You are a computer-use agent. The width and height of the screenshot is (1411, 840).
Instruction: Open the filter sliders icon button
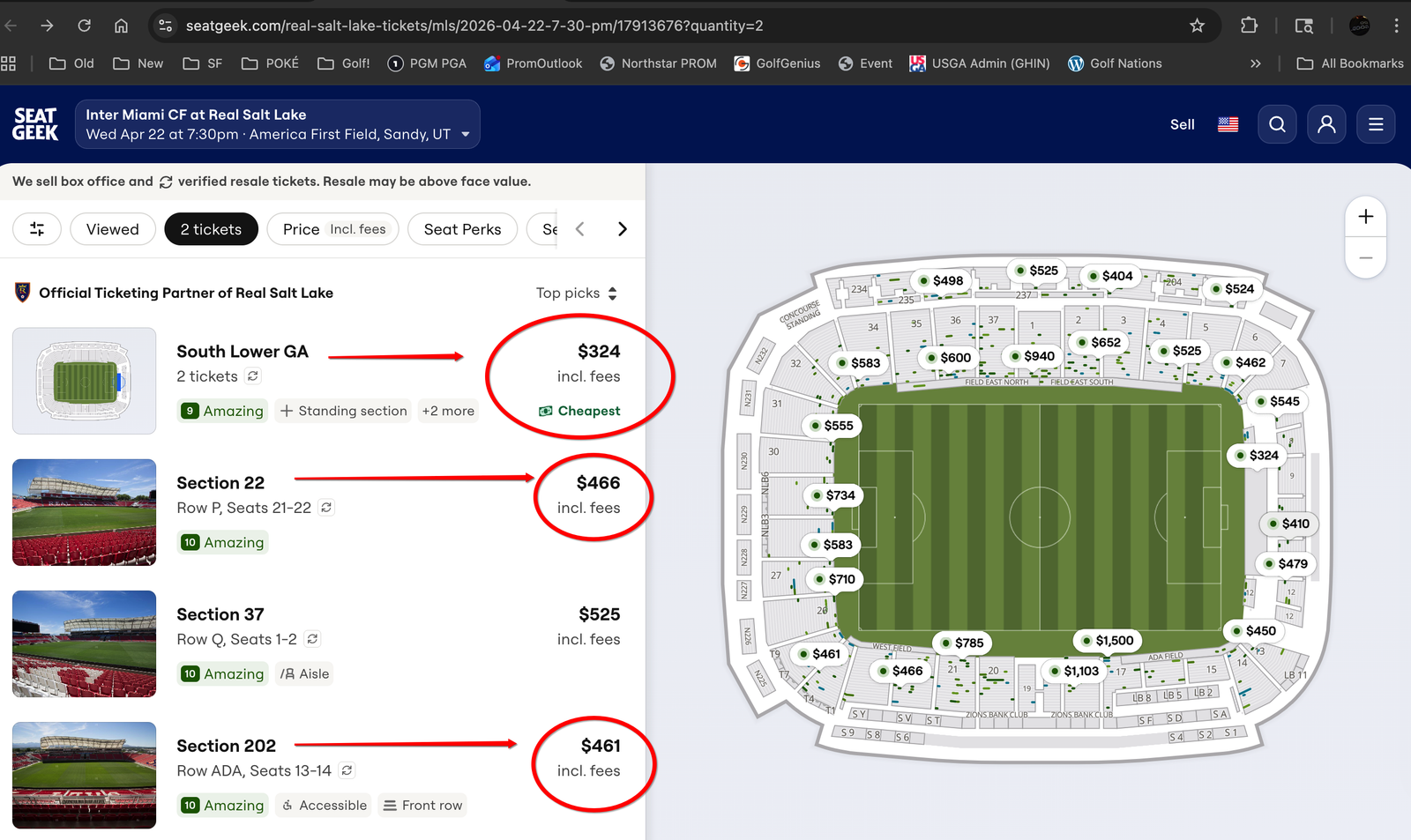[x=37, y=229]
